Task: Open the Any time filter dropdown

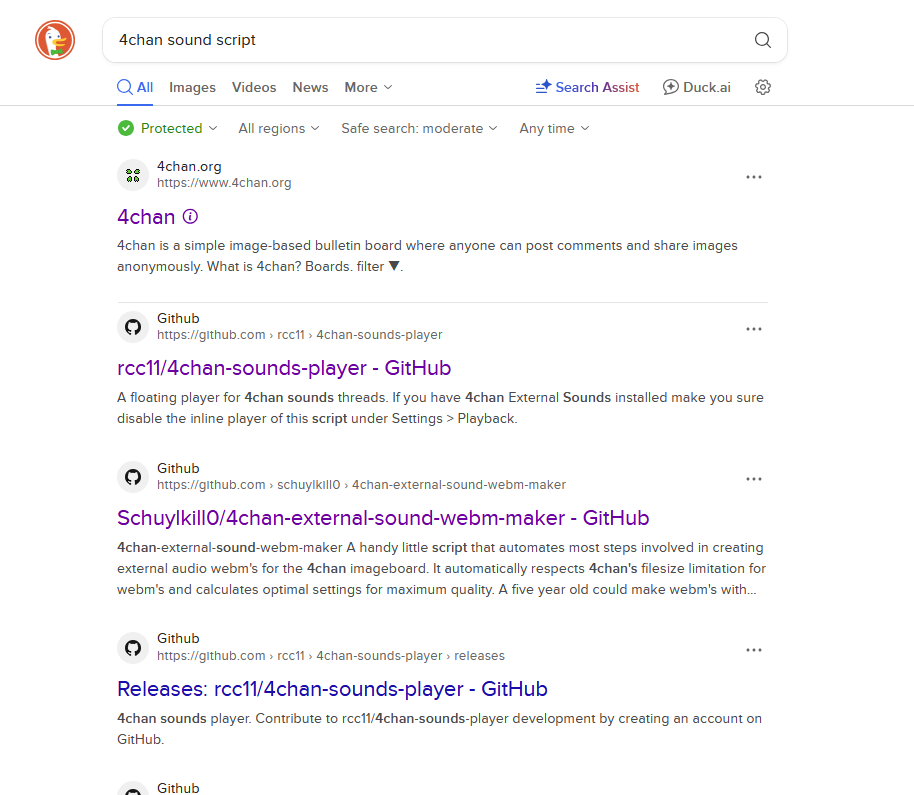Action: (554, 128)
